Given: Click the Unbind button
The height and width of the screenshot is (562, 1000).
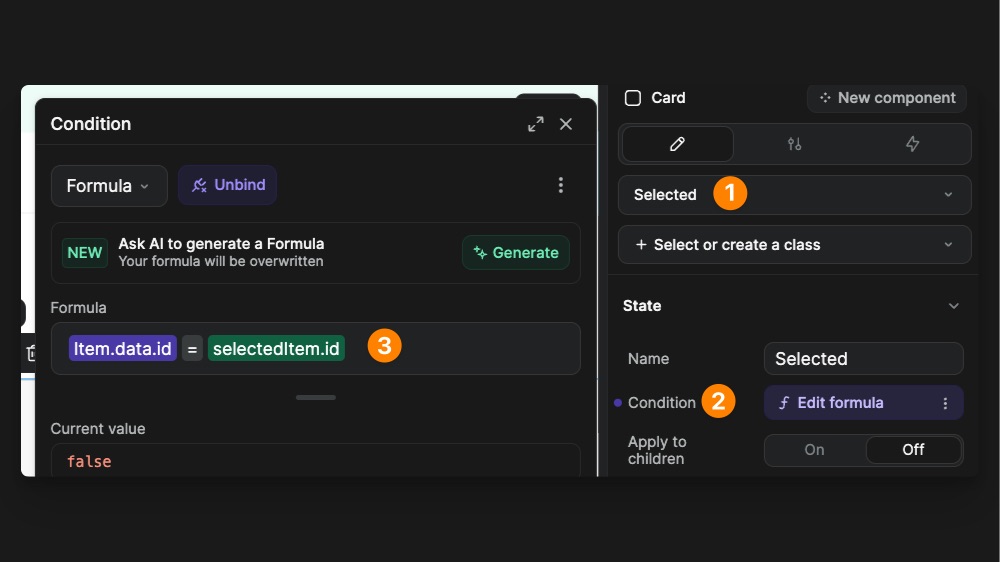Looking at the screenshot, I should pos(228,185).
